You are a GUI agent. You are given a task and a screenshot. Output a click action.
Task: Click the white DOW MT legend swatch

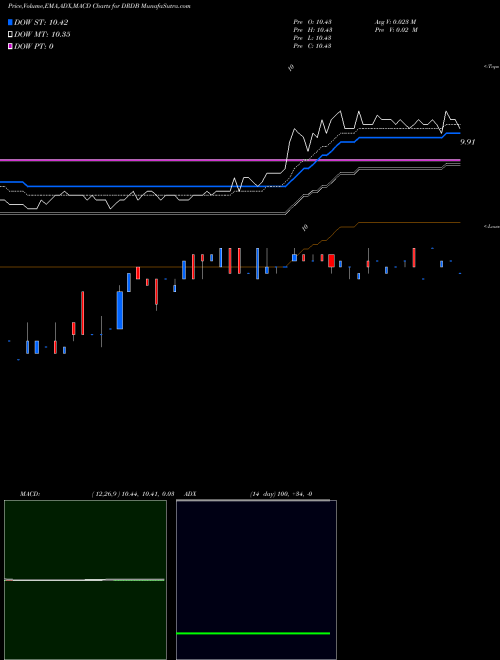11,35
